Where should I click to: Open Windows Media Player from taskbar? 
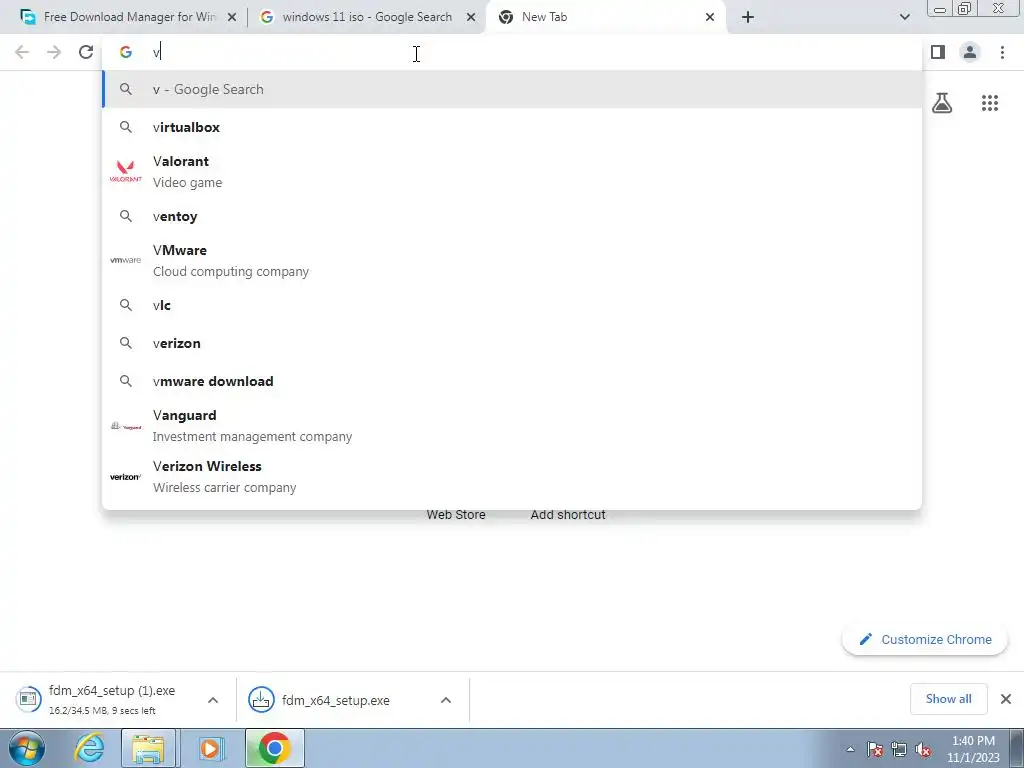(210, 748)
